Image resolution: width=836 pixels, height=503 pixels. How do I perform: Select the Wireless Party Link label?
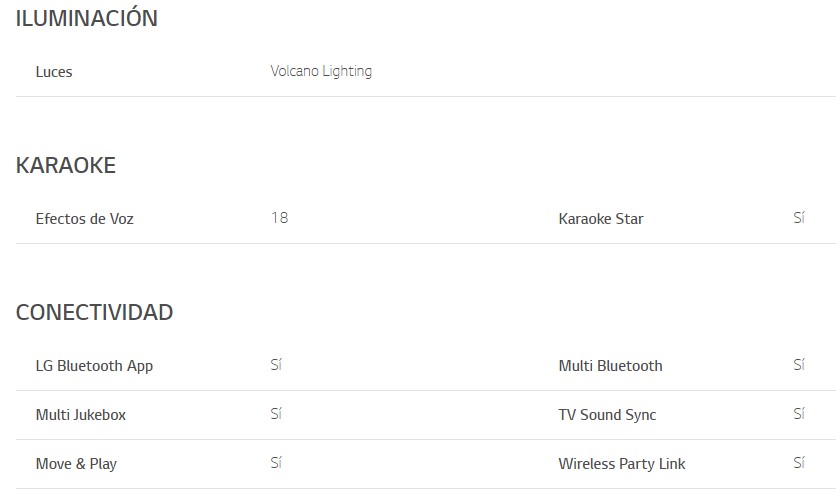pyautogui.click(x=622, y=464)
